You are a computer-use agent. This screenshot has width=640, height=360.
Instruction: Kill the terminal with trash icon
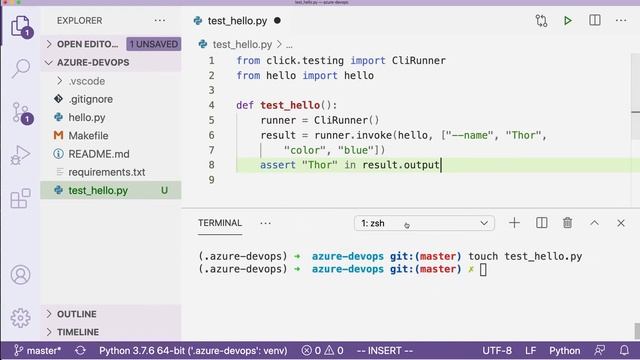point(567,223)
